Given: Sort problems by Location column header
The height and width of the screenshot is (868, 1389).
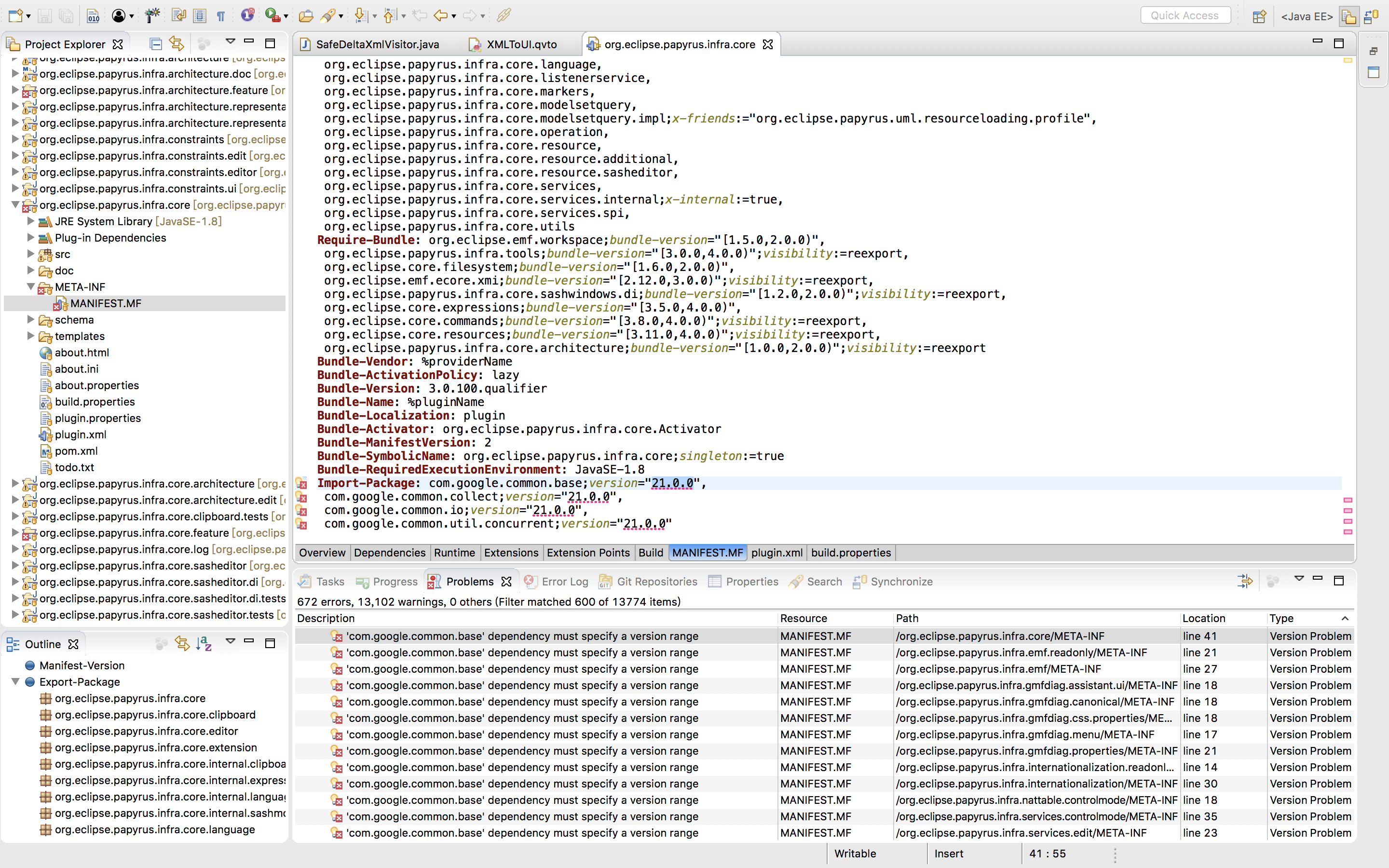Looking at the screenshot, I should click(x=1223, y=618).
